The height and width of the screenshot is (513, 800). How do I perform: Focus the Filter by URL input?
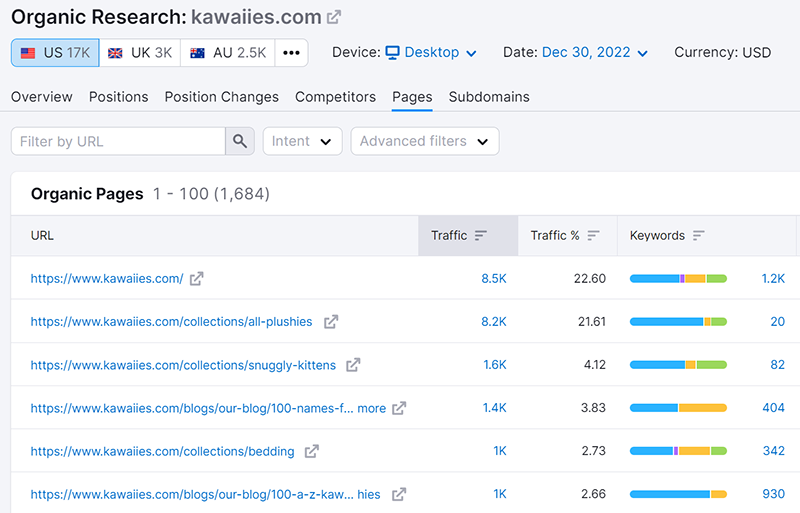click(x=118, y=141)
